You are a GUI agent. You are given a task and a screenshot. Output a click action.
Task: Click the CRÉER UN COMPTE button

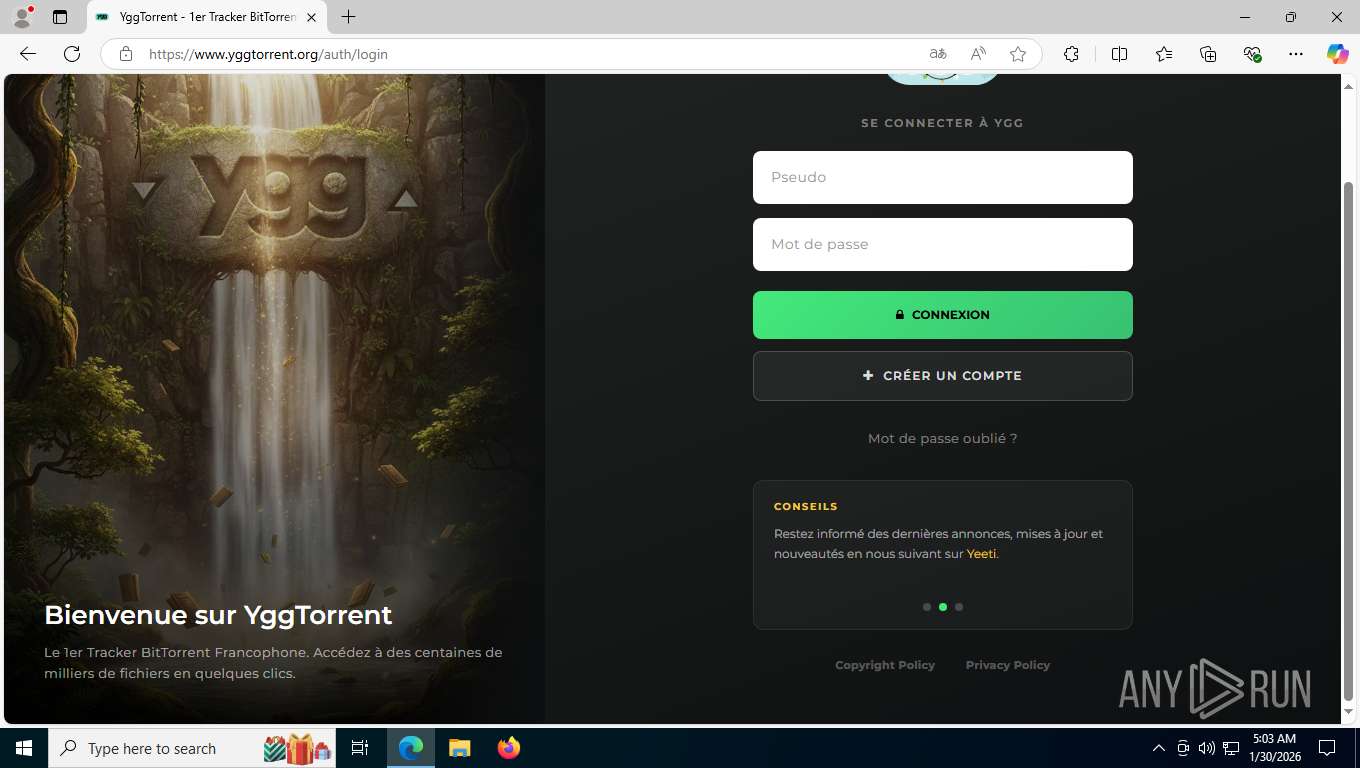point(942,376)
